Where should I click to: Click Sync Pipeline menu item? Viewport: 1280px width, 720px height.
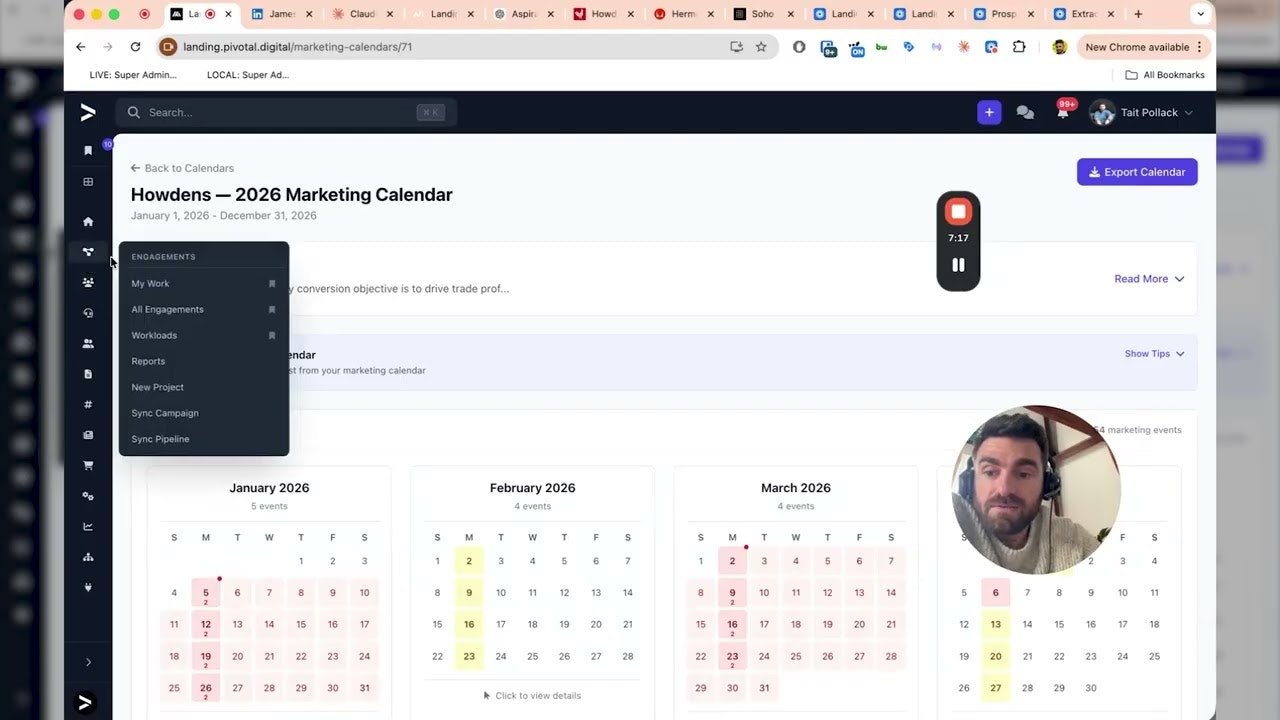point(160,440)
